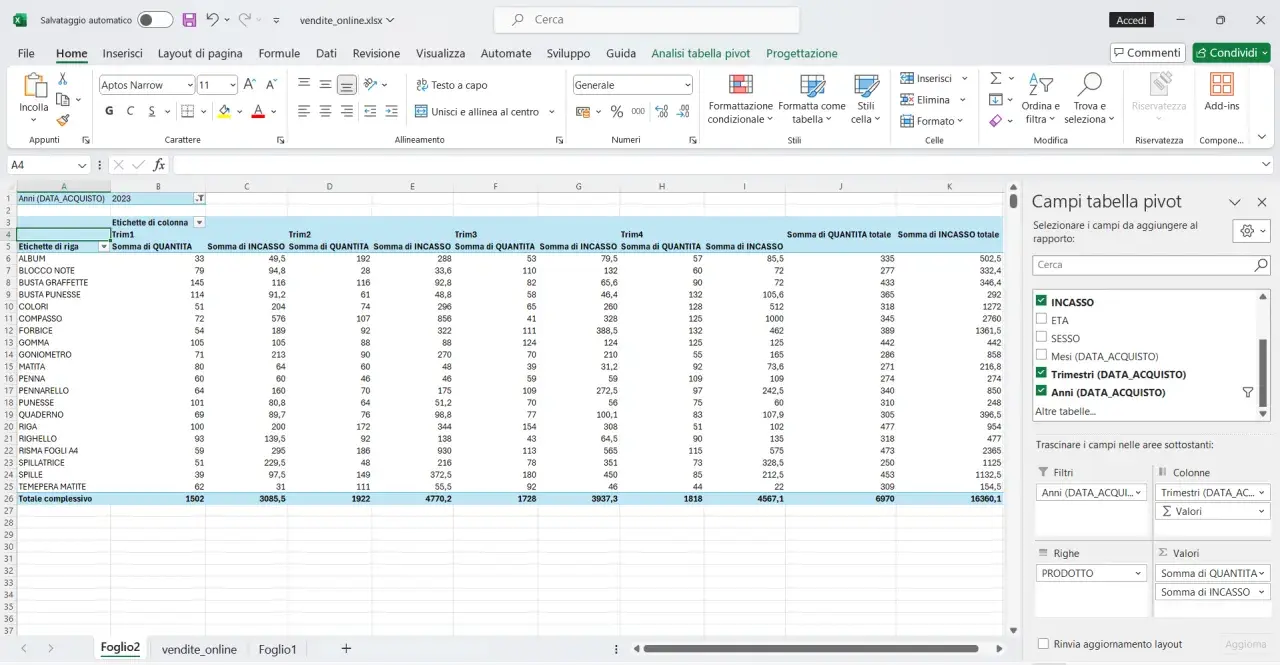
Task: Open the File menu
Action: point(26,53)
